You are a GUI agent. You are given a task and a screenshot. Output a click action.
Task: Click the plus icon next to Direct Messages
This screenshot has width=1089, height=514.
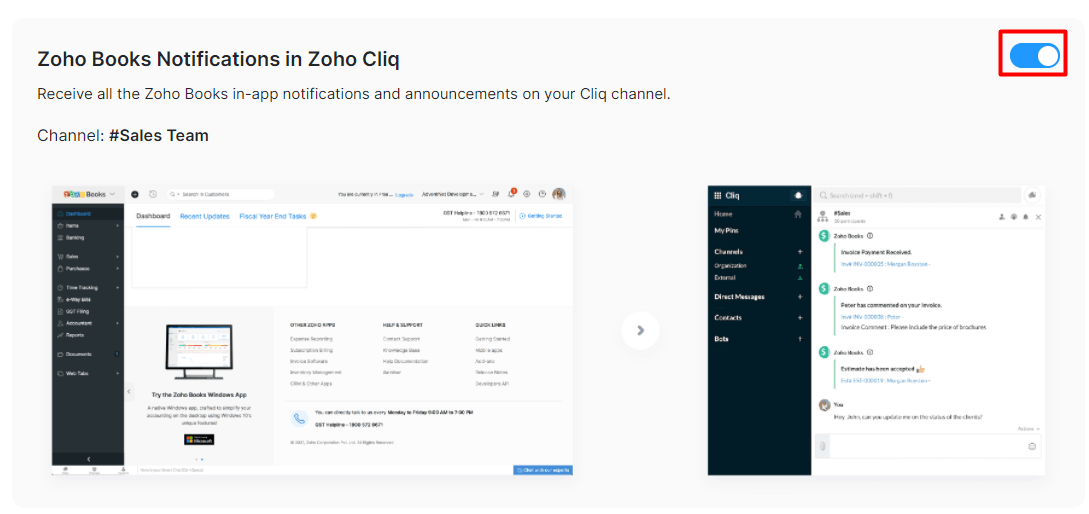click(799, 297)
